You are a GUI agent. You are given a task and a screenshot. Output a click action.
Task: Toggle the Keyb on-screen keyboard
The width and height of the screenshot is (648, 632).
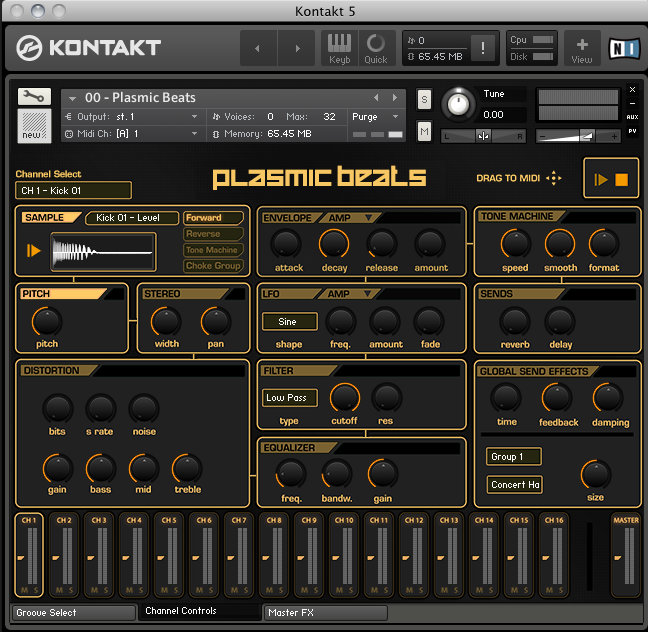pos(339,48)
